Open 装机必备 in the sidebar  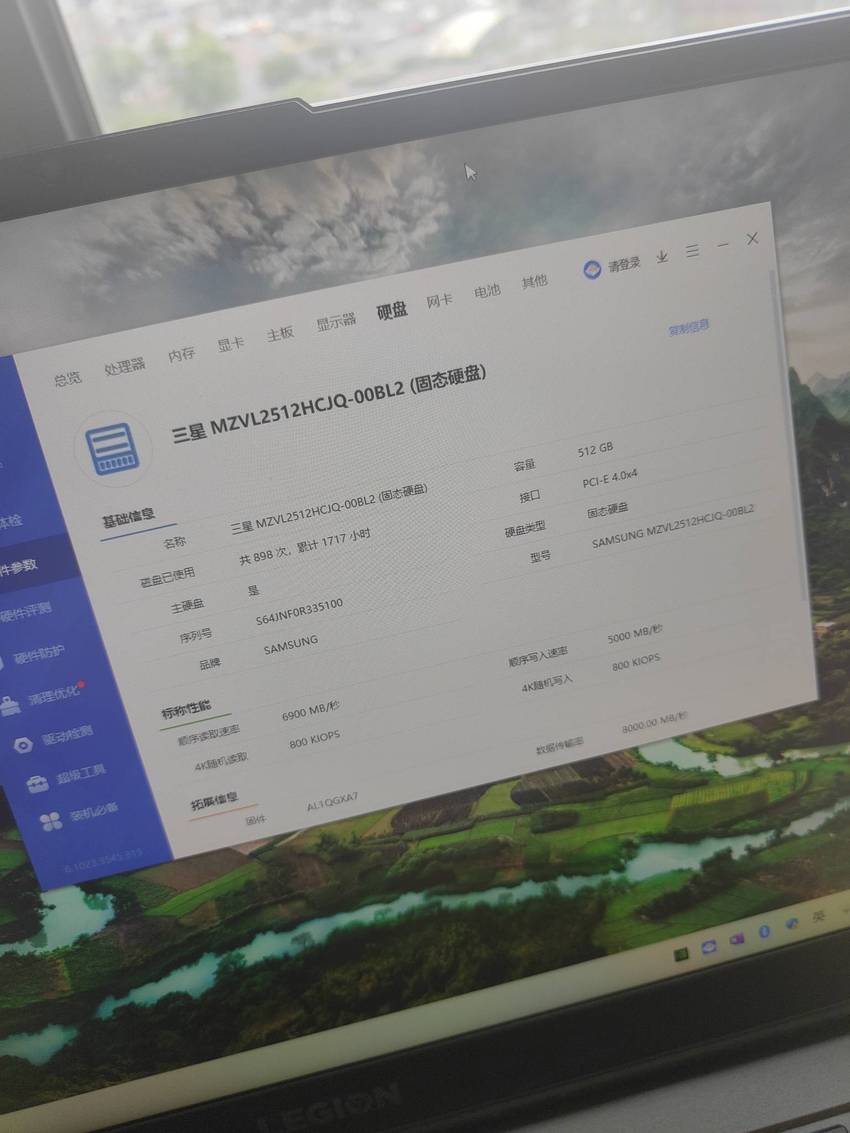tap(94, 811)
